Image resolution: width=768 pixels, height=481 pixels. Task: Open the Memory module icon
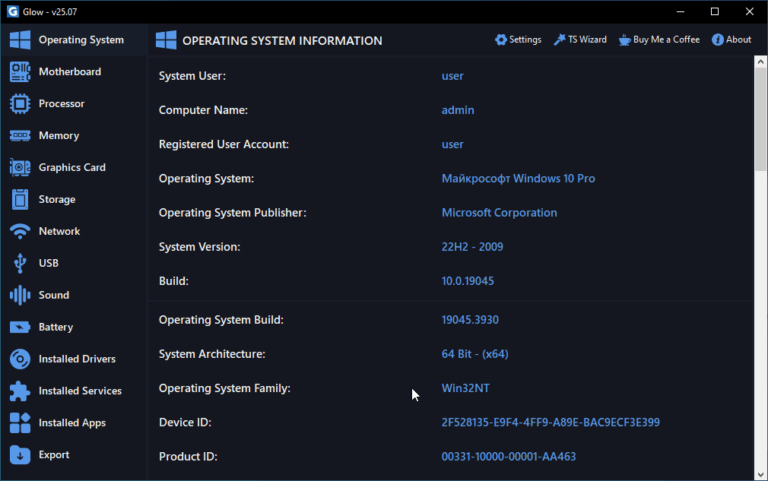tap(20, 136)
